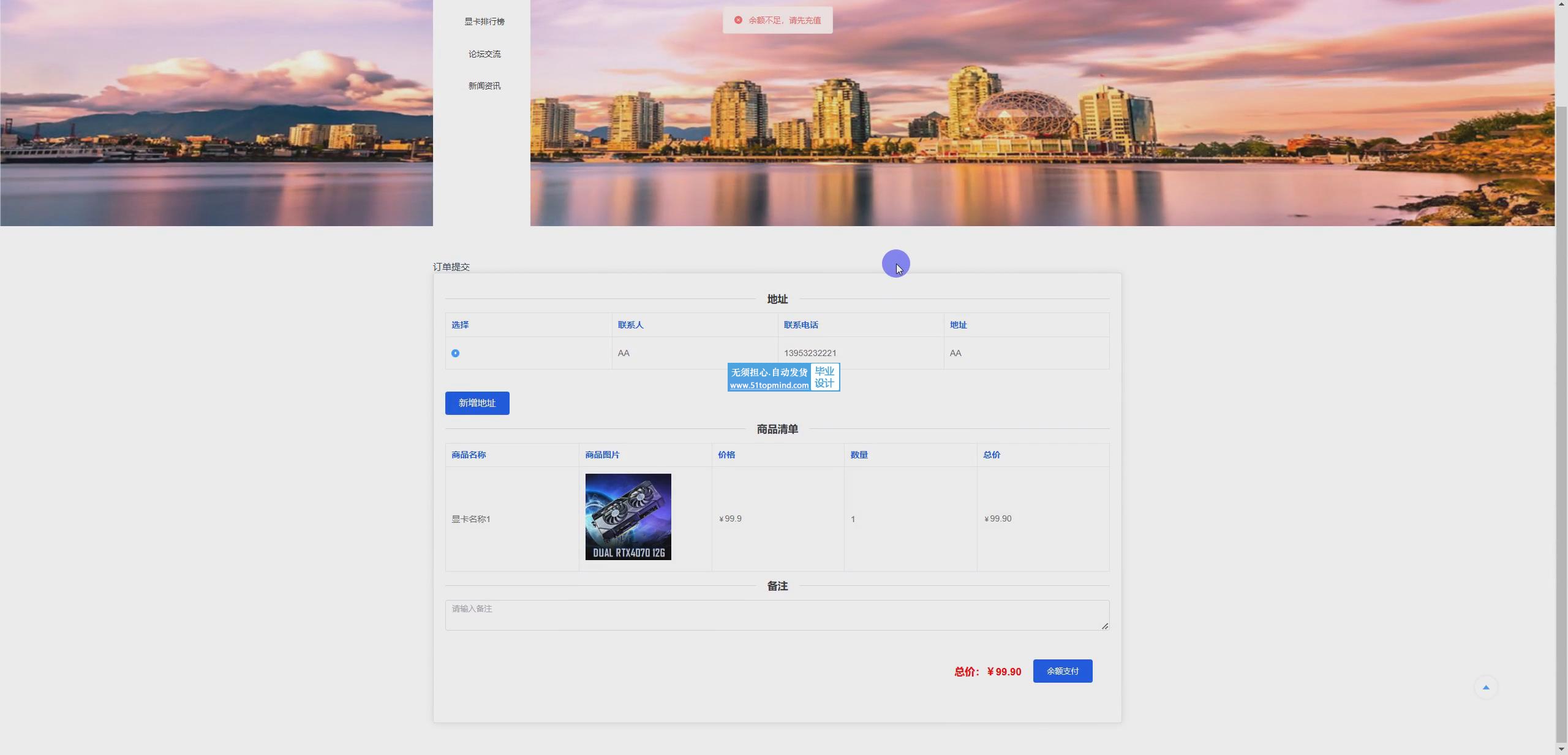Click the 51topmind.com watermark banner

[x=783, y=377]
